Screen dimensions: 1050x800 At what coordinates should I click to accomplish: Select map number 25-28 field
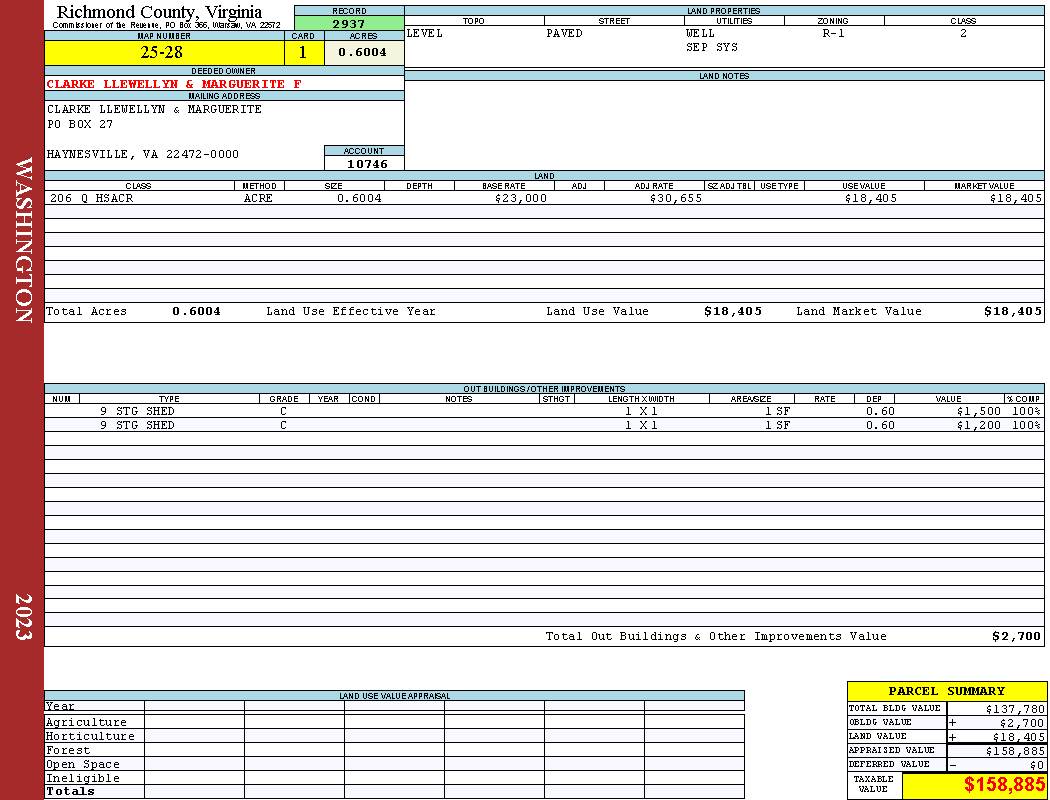pos(164,52)
